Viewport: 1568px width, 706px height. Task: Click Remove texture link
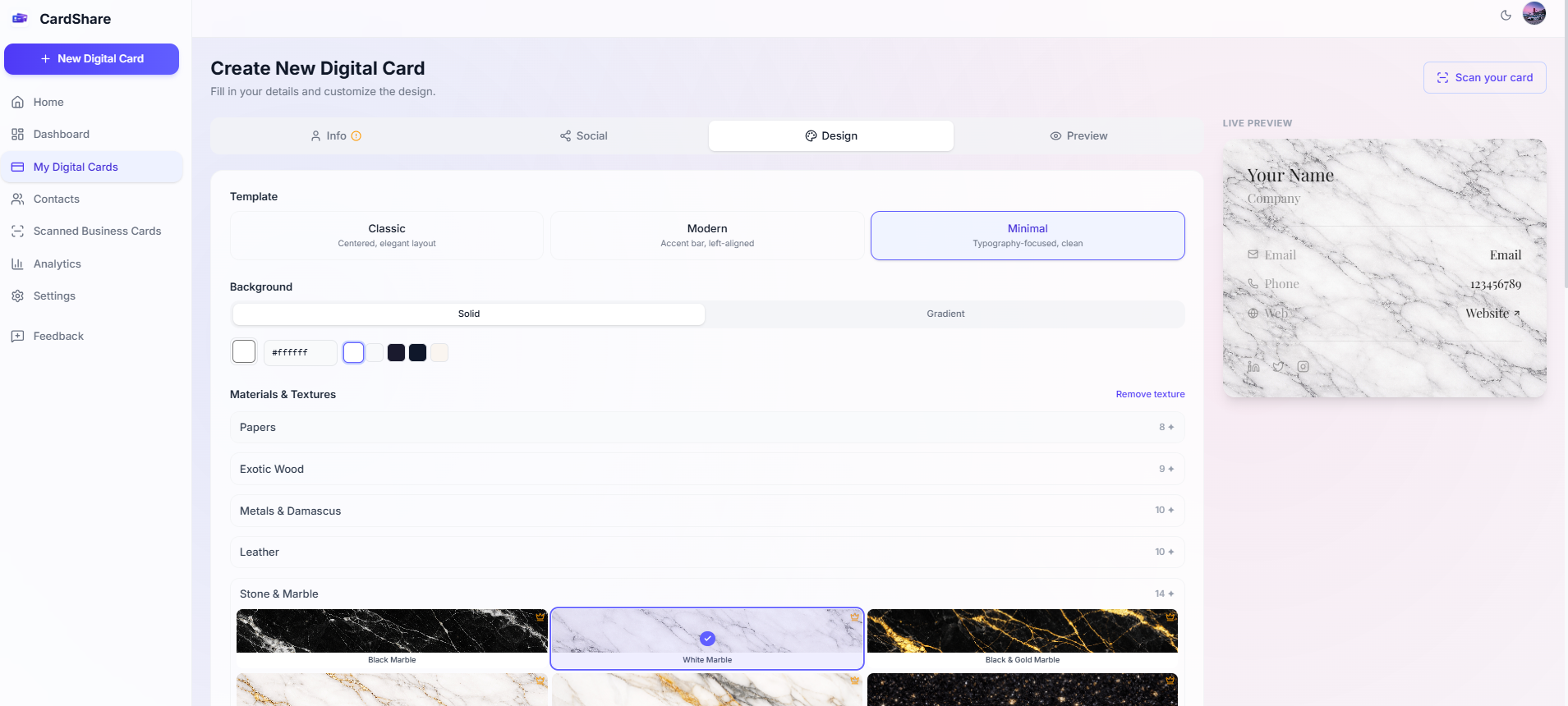click(1150, 394)
